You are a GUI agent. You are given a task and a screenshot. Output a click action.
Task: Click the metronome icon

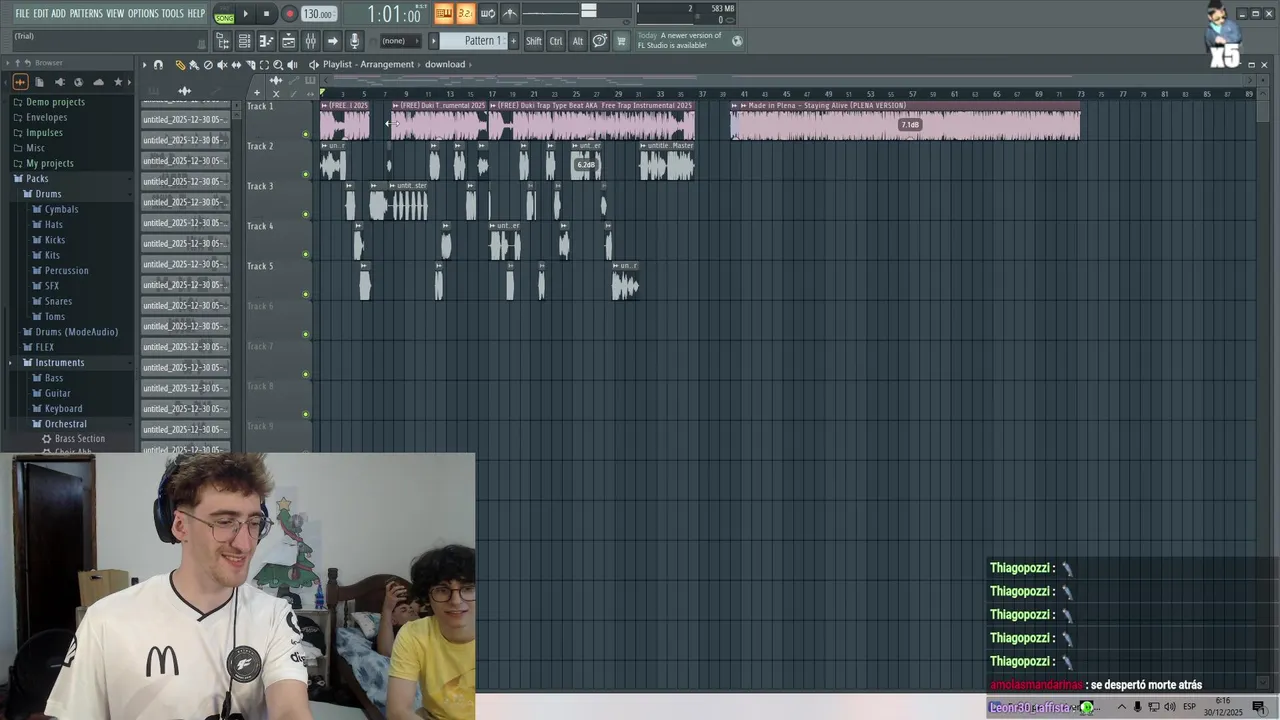coord(509,13)
